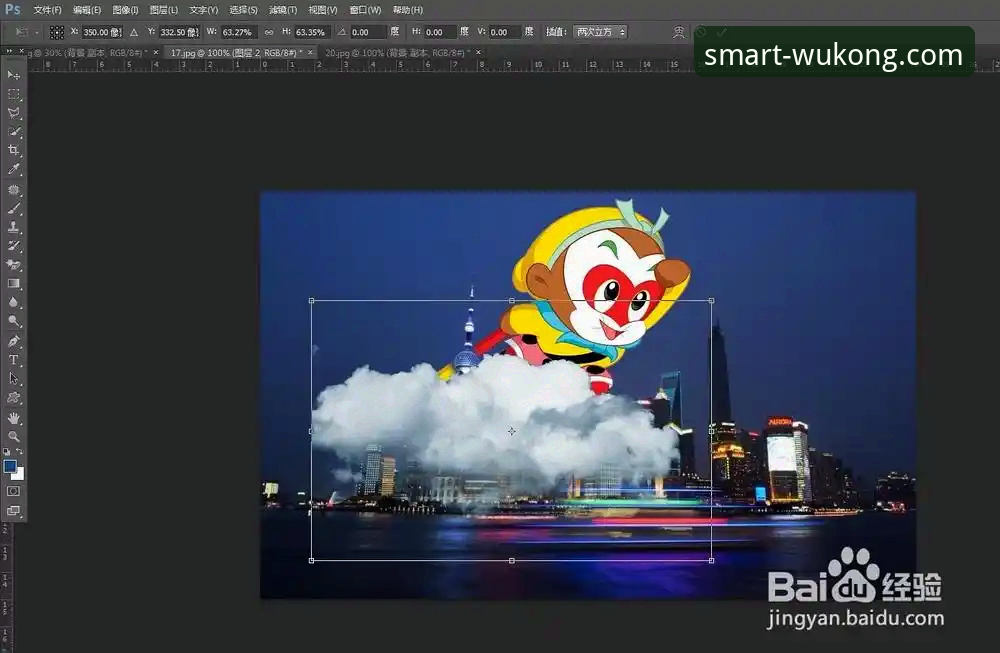1000x653 pixels.
Task: Change the screen mode
Action: tap(13, 511)
